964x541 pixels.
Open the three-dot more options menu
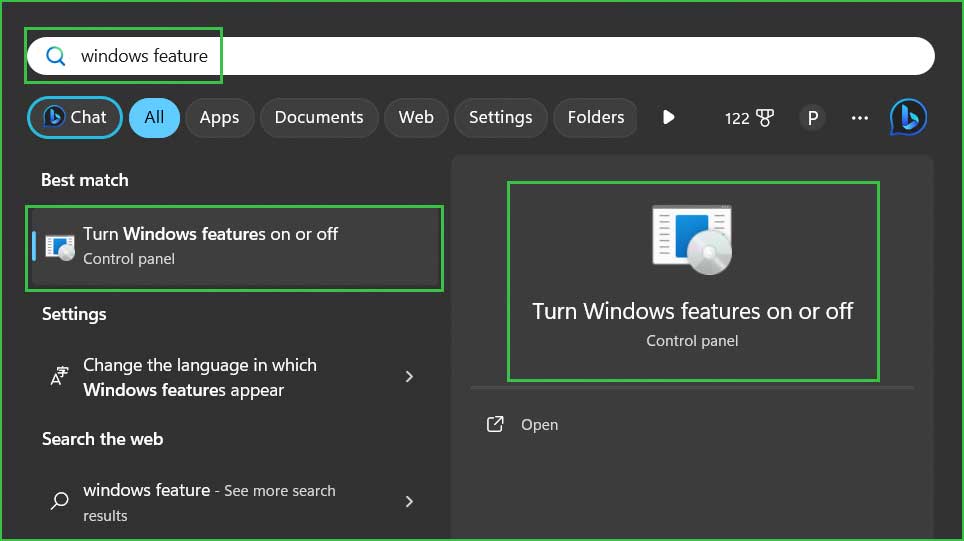coord(859,117)
